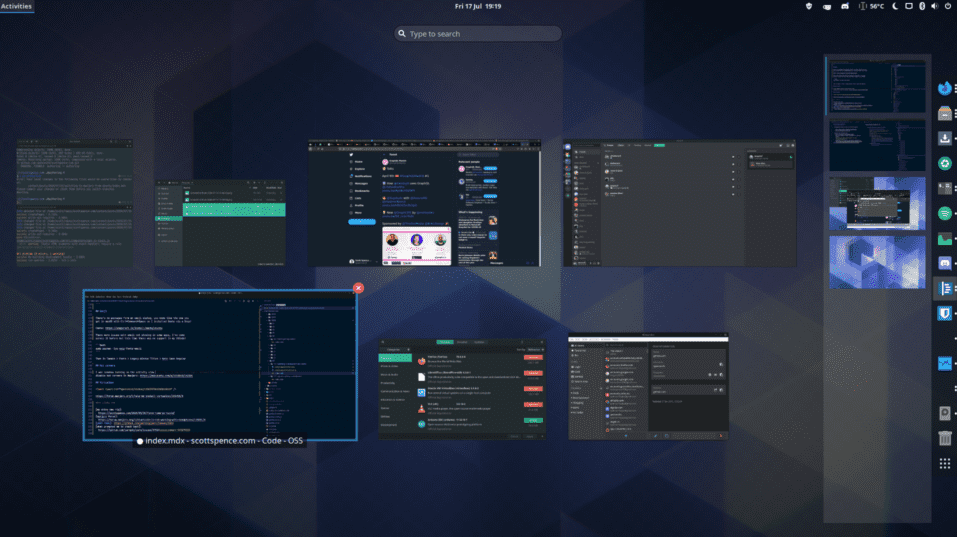
Task: Select the Code - OSS window thumbnail
Action: (x=220, y=365)
